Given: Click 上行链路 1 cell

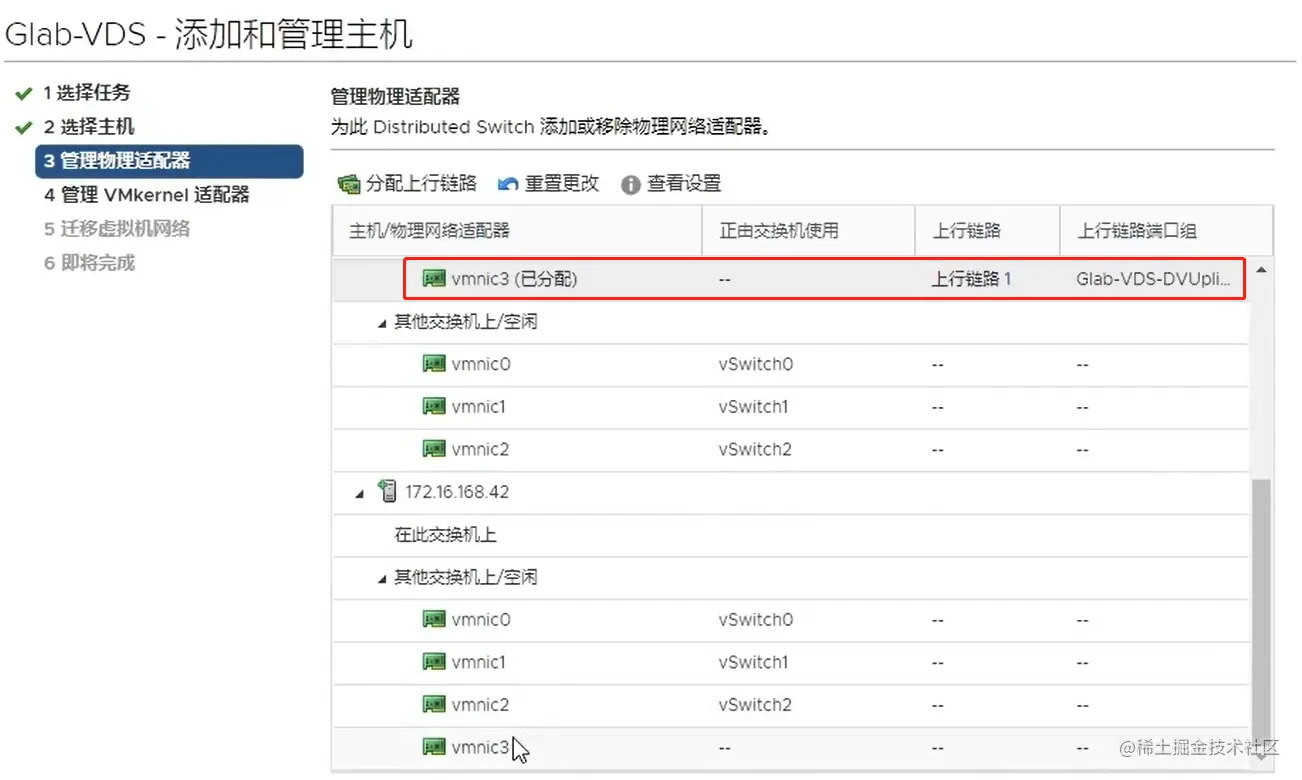Looking at the screenshot, I should (x=971, y=280).
